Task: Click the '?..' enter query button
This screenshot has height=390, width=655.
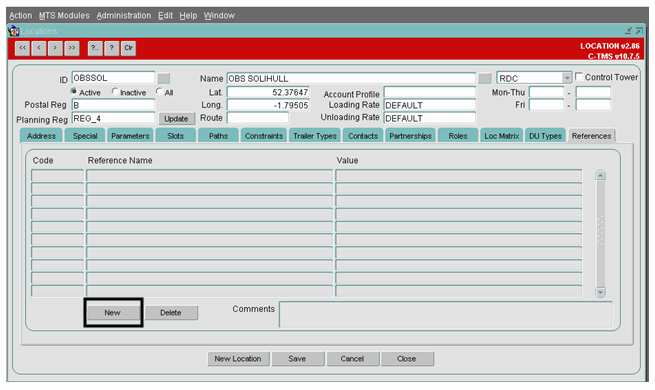Action: click(x=95, y=48)
